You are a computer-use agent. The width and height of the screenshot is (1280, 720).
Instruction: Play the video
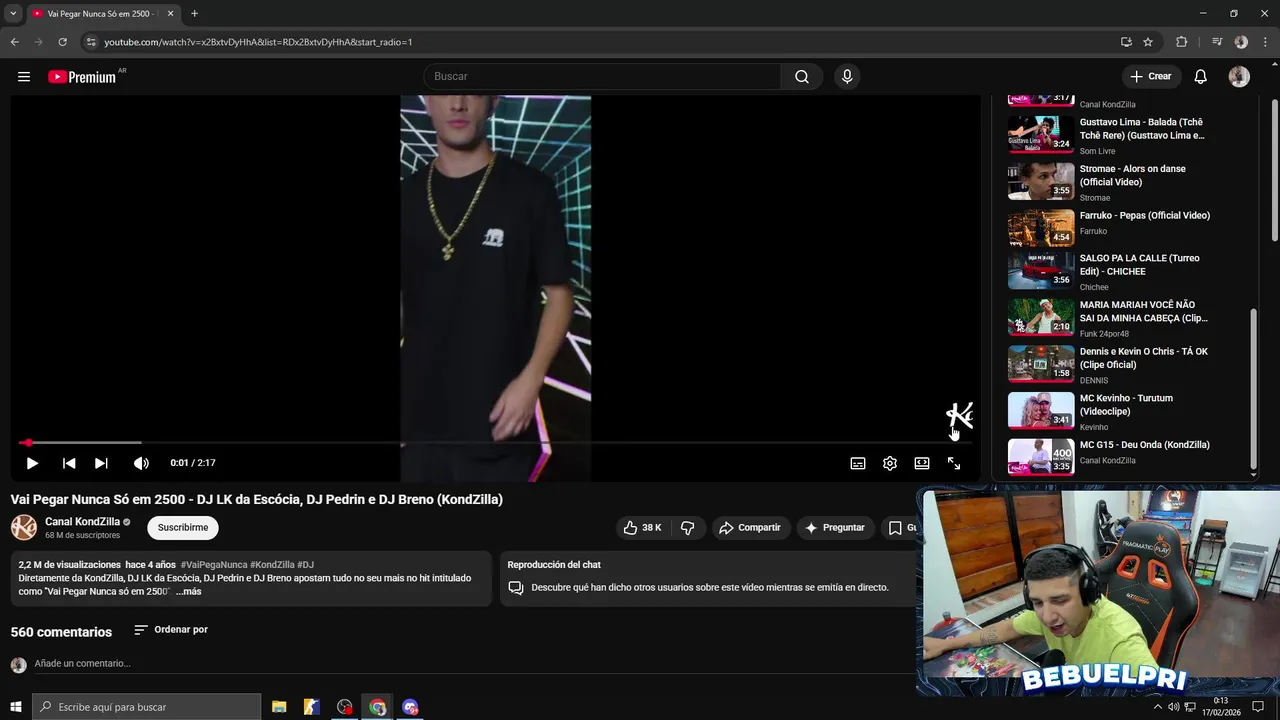click(32, 463)
